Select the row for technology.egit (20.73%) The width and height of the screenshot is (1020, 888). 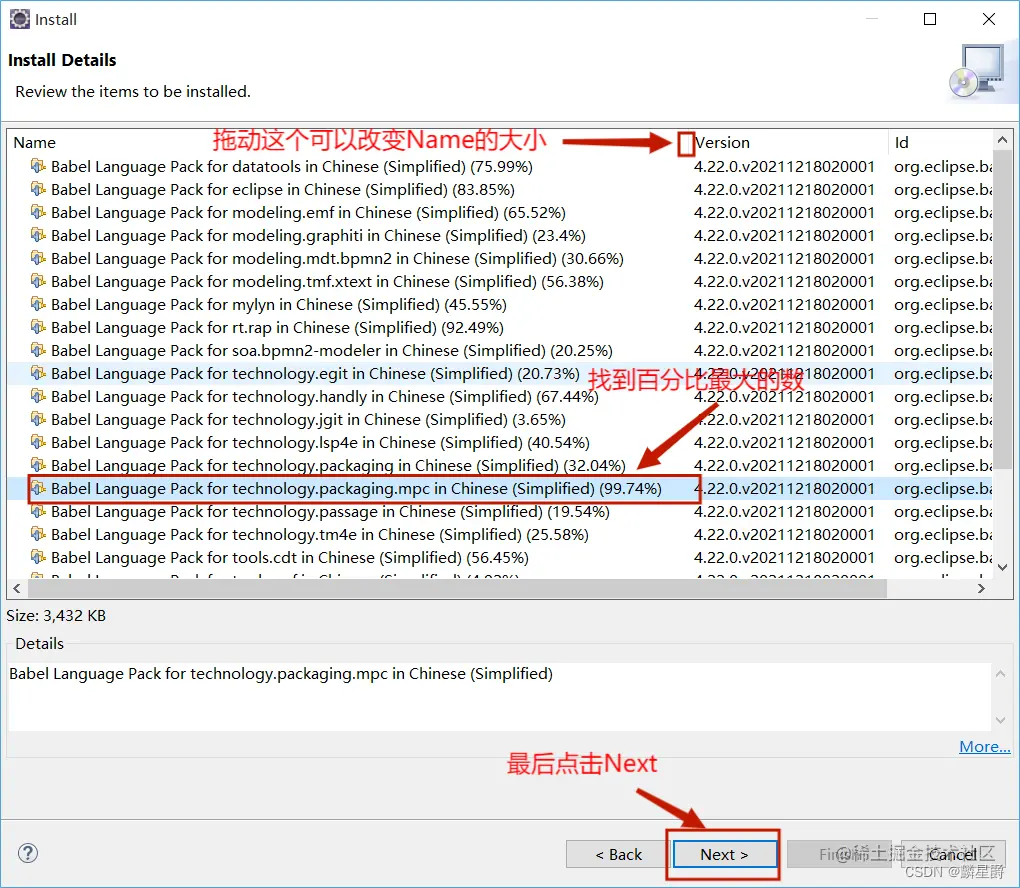pyautogui.click(x=500, y=373)
